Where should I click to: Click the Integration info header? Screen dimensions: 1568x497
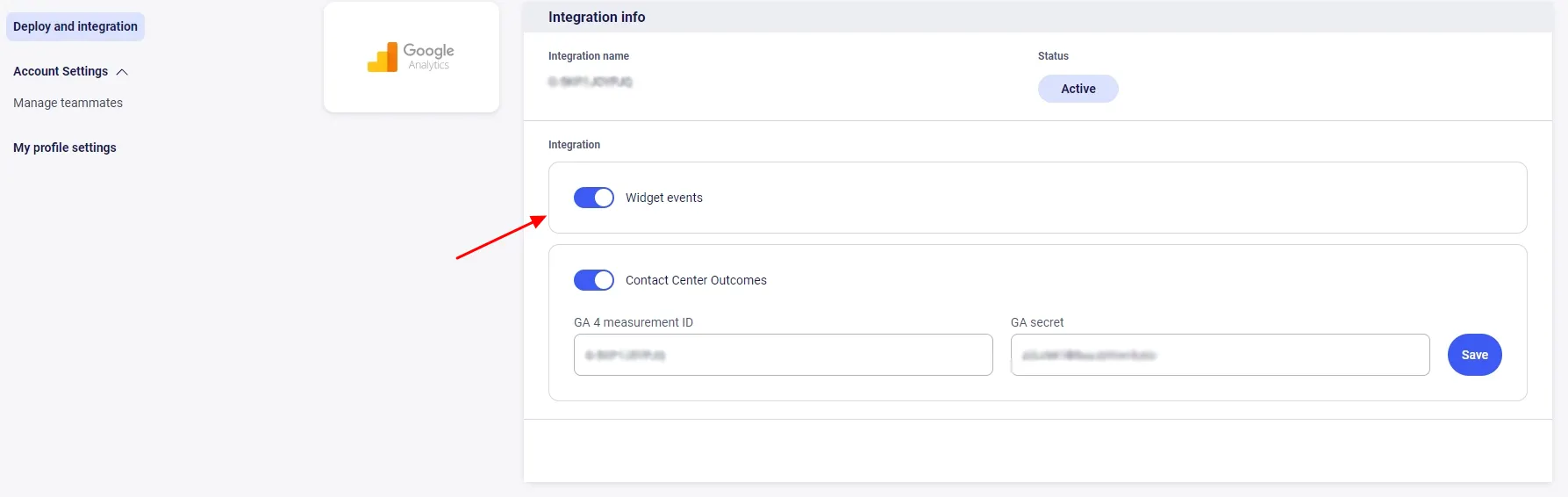tap(597, 17)
